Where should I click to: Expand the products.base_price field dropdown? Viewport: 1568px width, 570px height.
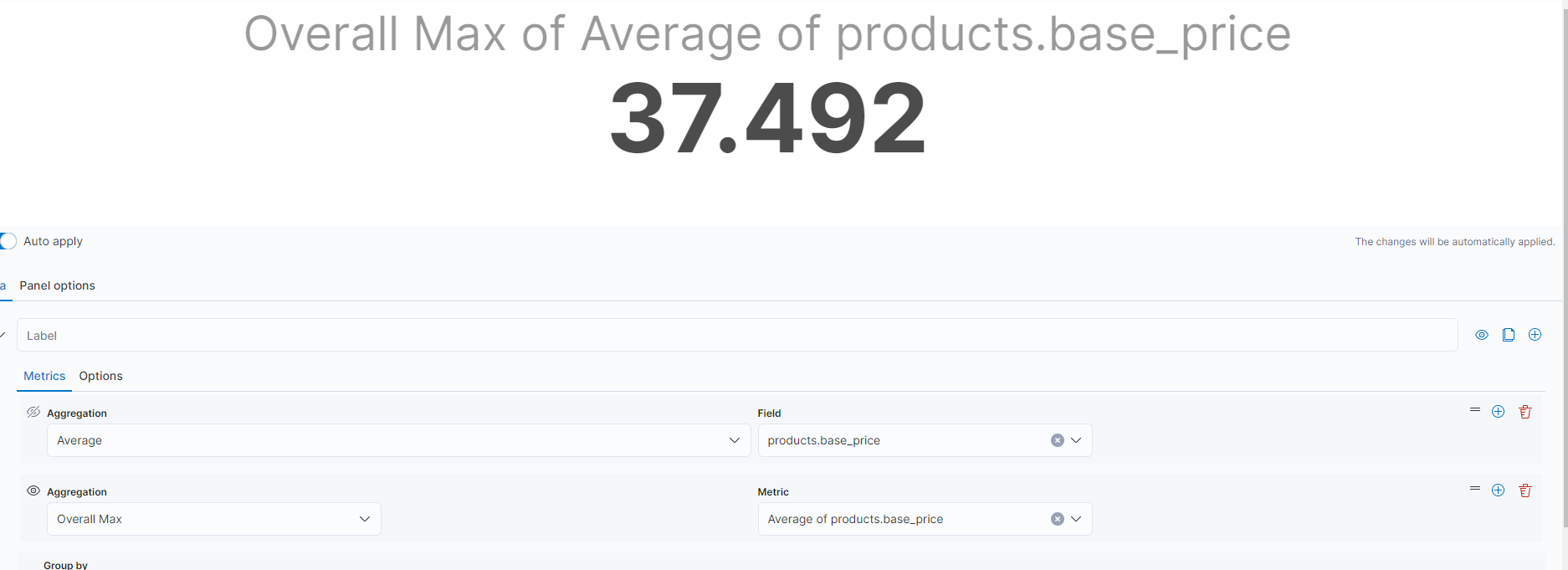pos(1076,440)
